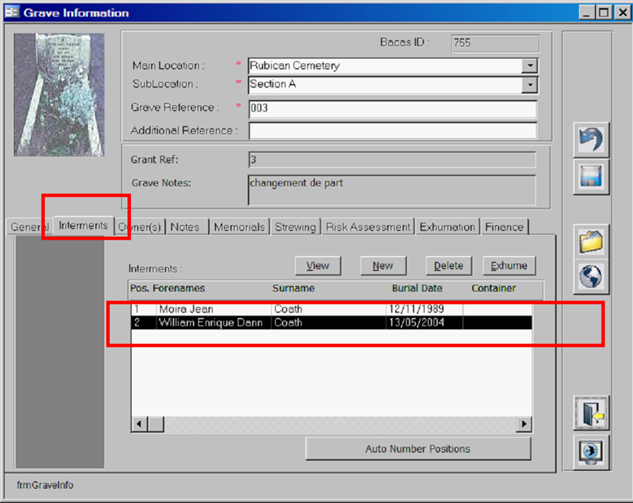Click the exit door icon
This screenshot has width=633, height=503.
(x=590, y=412)
